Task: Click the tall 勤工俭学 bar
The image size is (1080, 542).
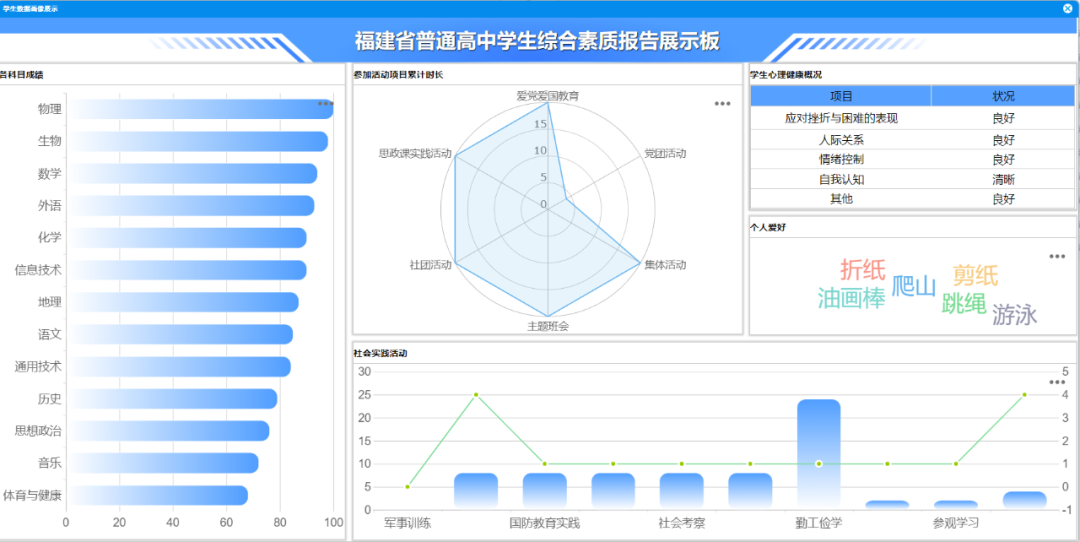Action: pyautogui.click(x=818, y=455)
